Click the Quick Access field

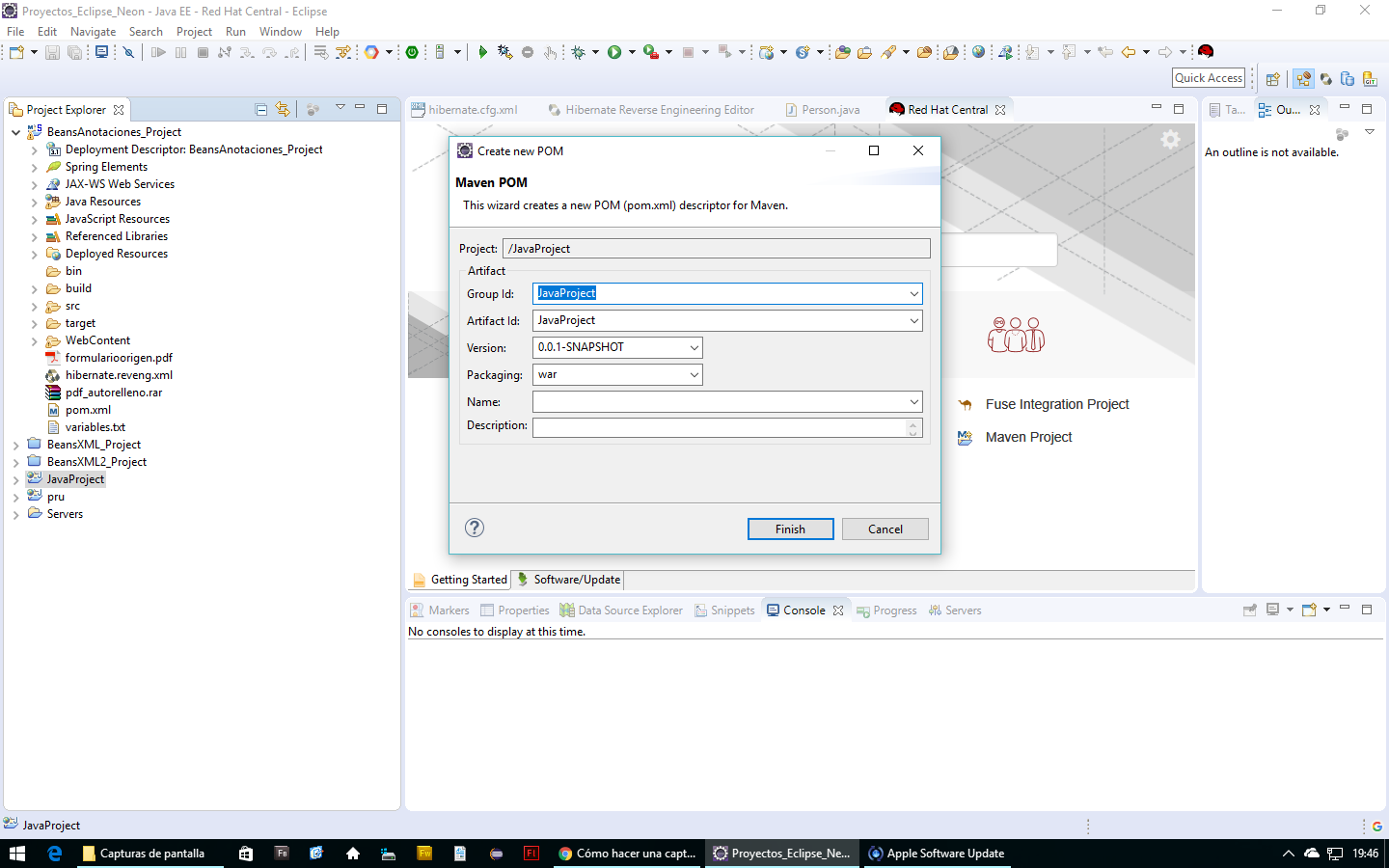pyautogui.click(x=1209, y=78)
